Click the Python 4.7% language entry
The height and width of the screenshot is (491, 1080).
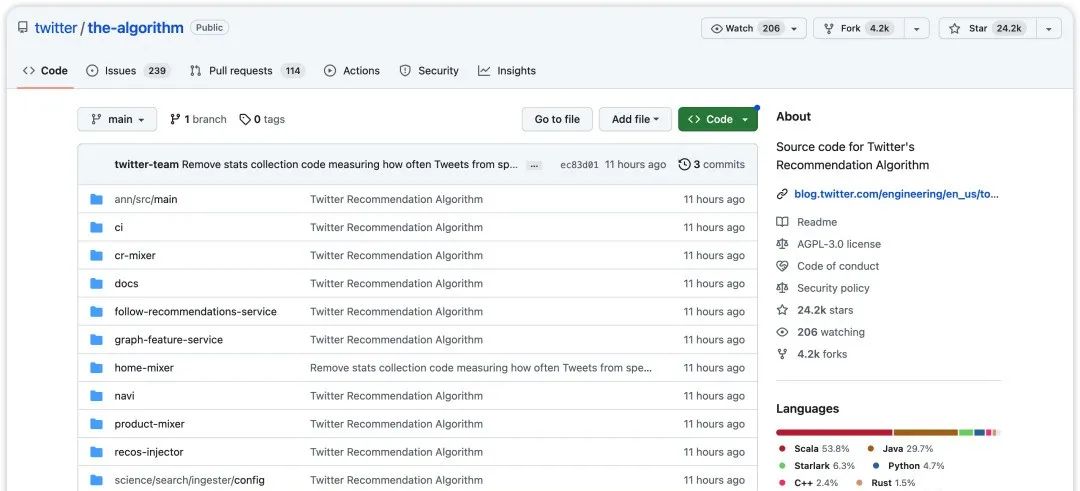908,466
